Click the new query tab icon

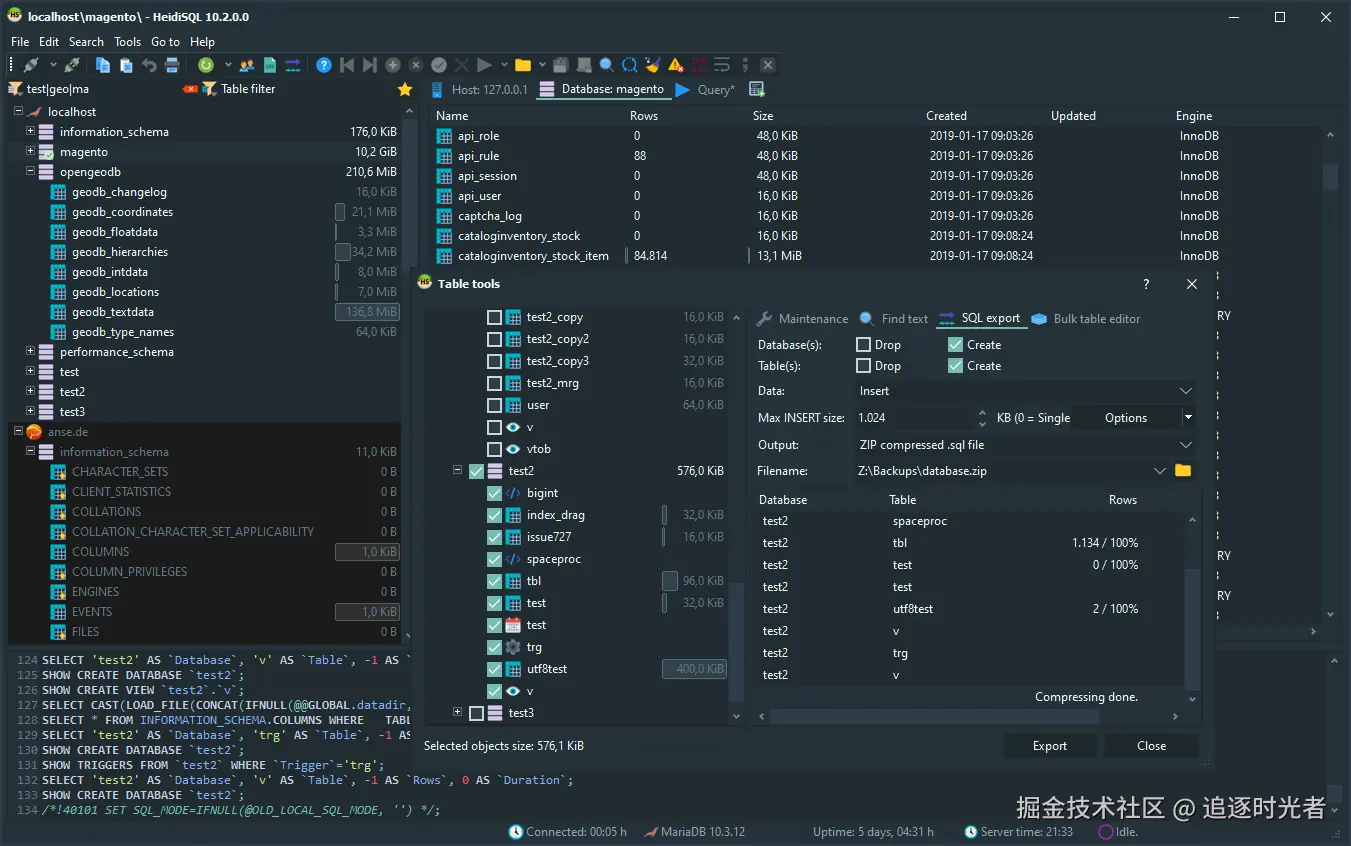[757, 89]
